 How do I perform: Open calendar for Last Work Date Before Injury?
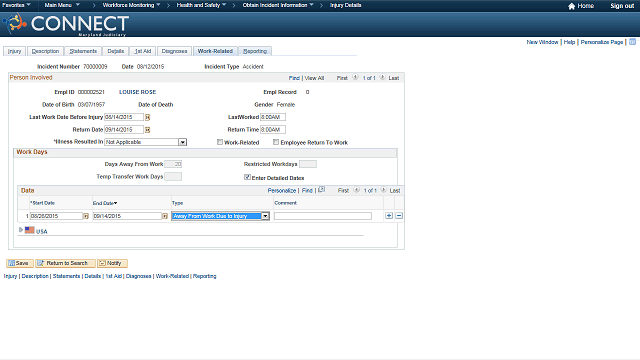click(x=147, y=118)
